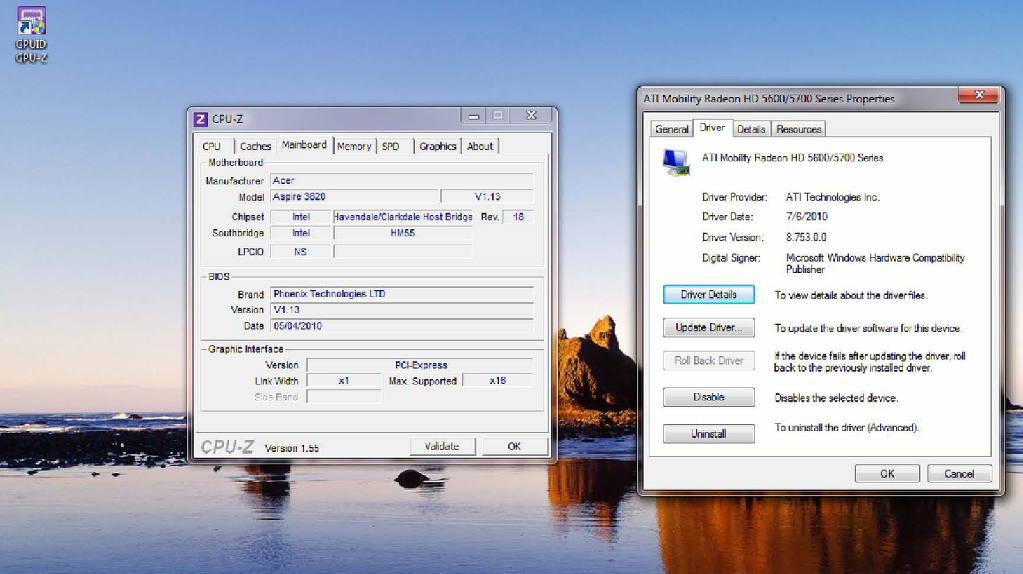The height and width of the screenshot is (574, 1023).
Task: Click the Digital Signer Microsoft Windows text
Action: pyautogui.click(x=875, y=264)
